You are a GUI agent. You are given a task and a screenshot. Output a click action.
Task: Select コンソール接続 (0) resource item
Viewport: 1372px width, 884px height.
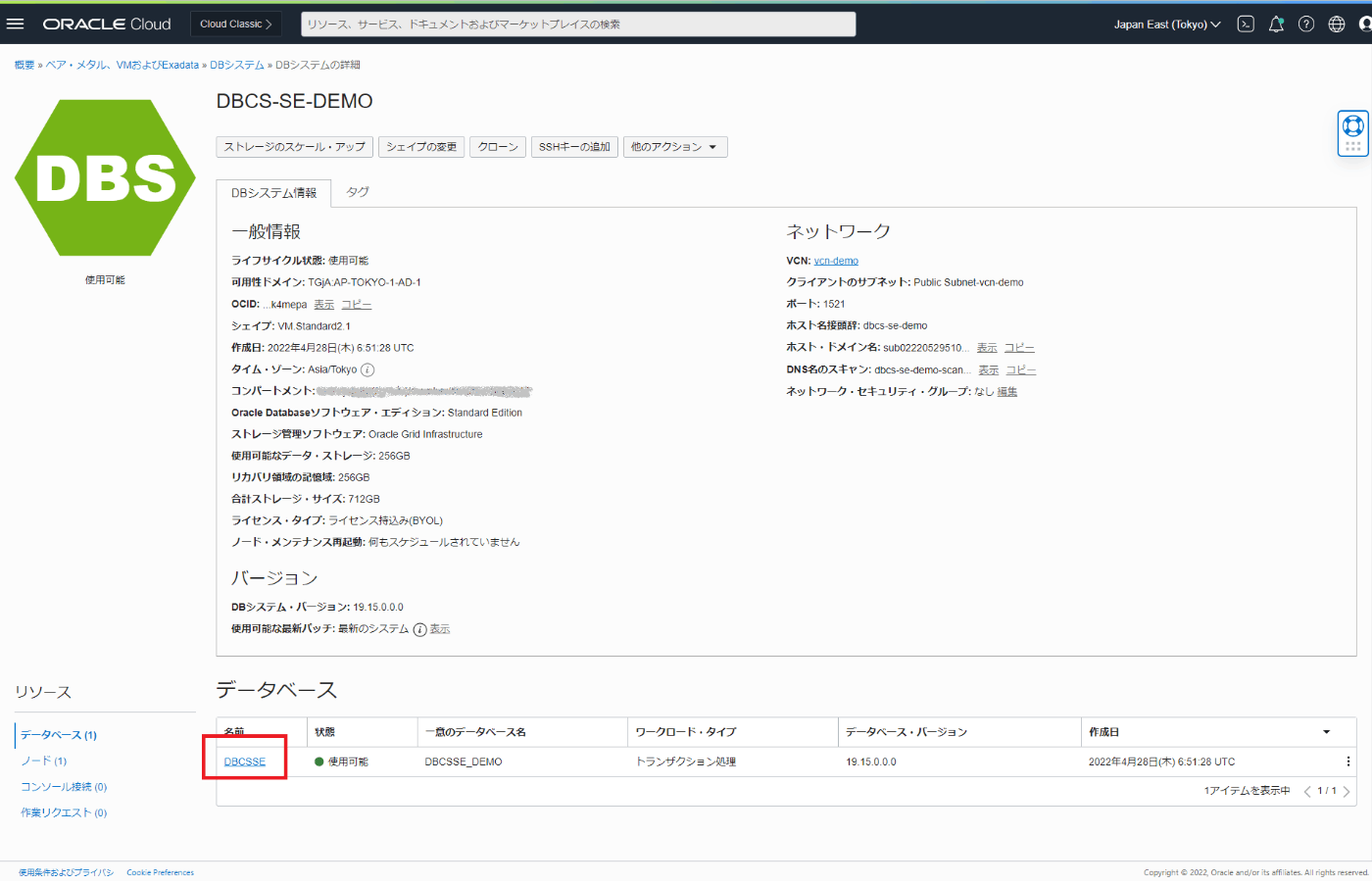point(64,787)
